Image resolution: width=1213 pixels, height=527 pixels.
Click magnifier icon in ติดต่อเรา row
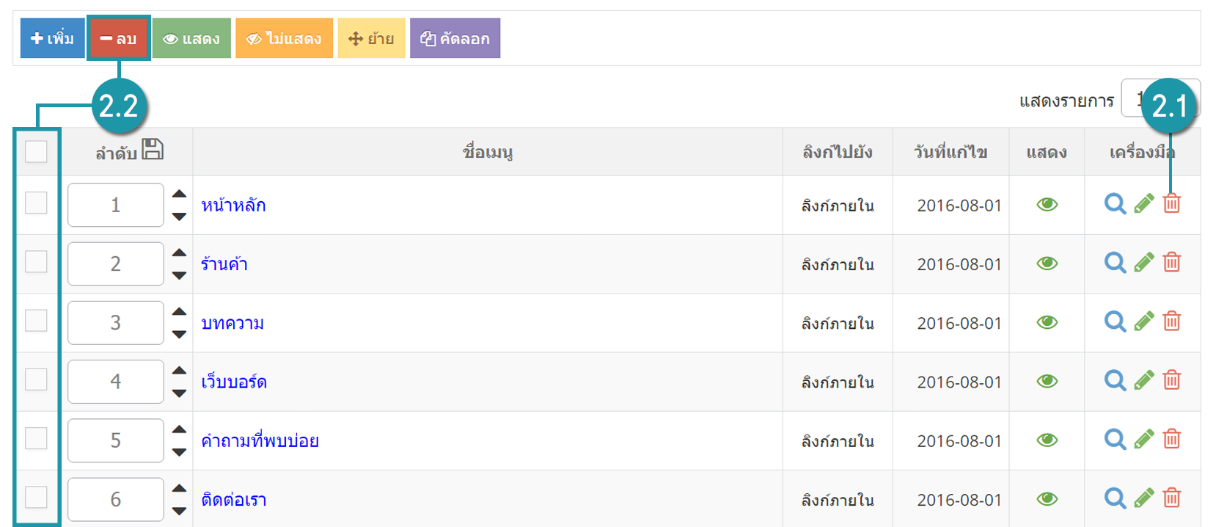1115,499
